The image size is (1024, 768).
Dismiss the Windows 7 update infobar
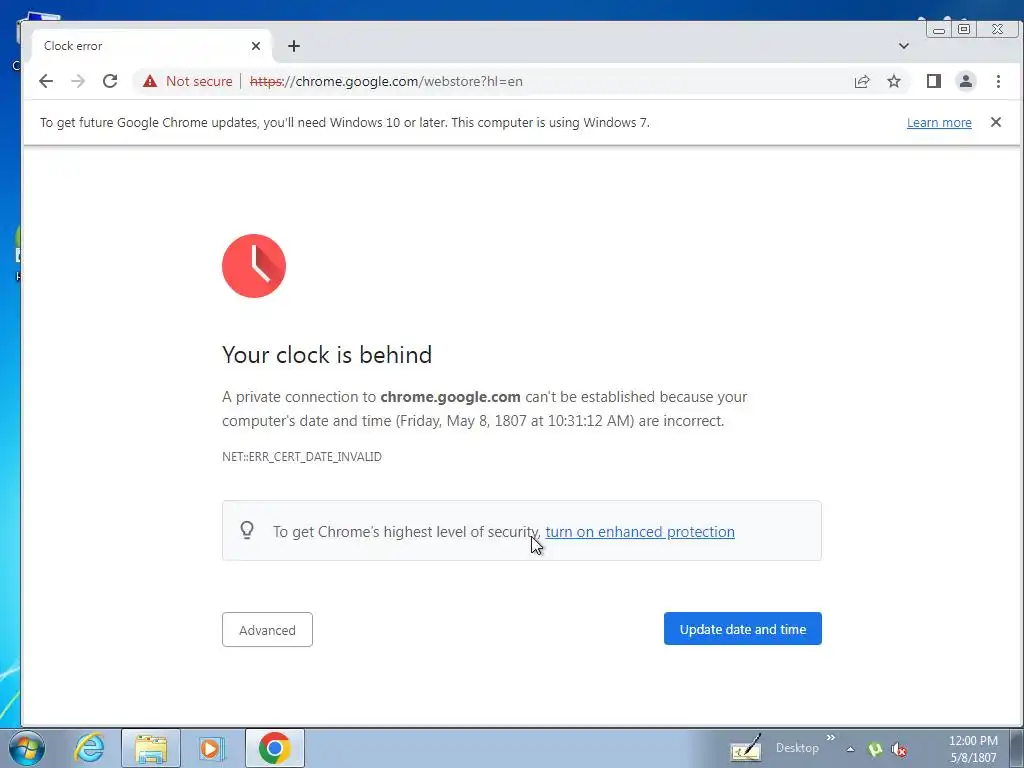[996, 122]
